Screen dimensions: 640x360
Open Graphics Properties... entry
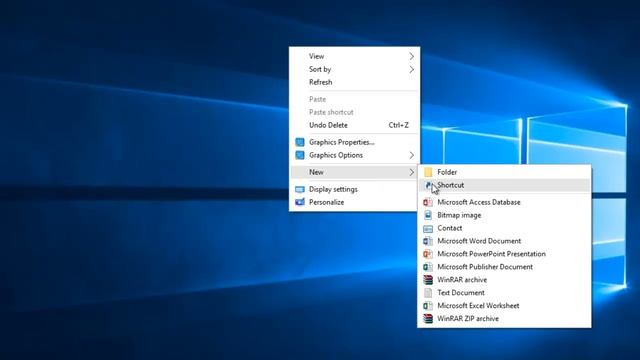pos(354,142)
